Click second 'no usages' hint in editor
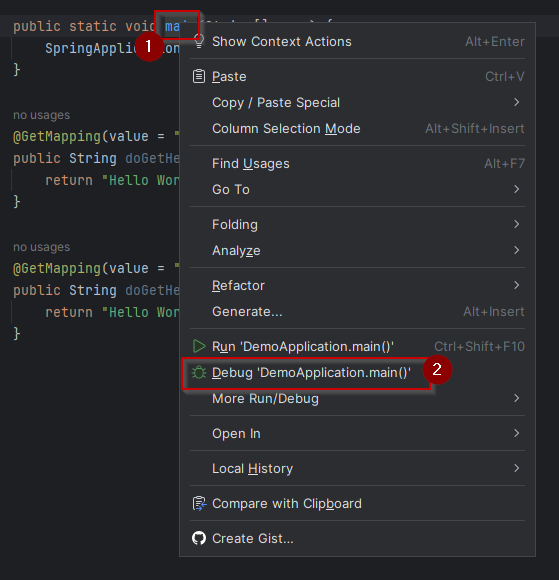 pyautogui.click(x=41, y=247)
